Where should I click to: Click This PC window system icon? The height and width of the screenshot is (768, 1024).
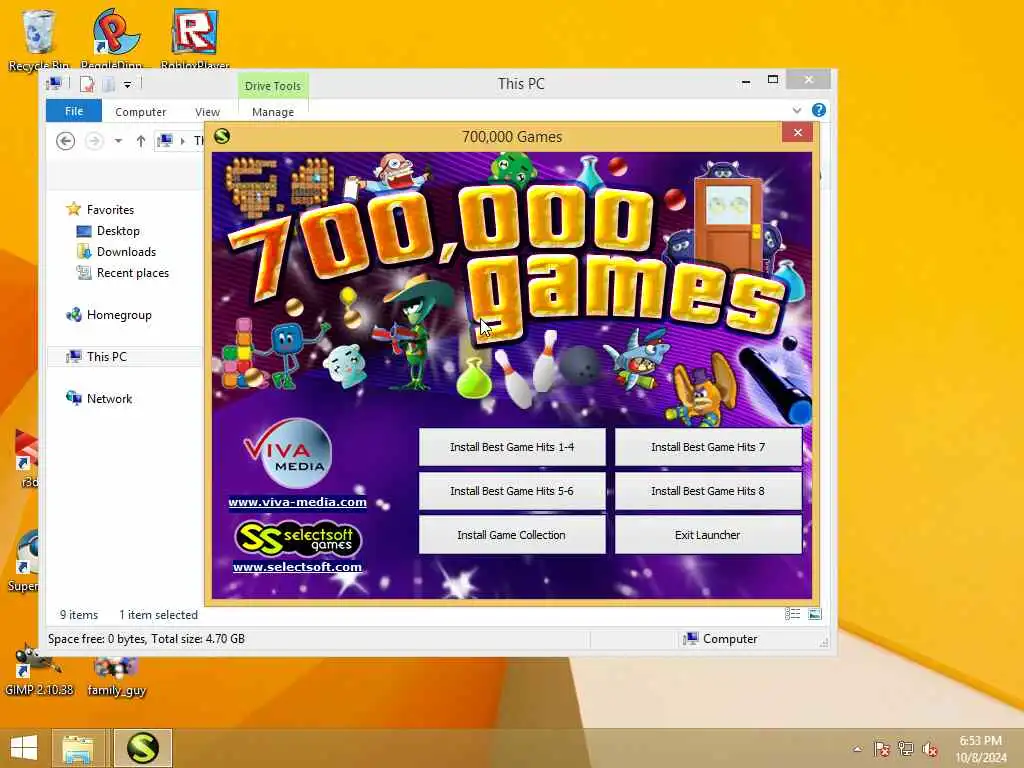tap(54, 84)
